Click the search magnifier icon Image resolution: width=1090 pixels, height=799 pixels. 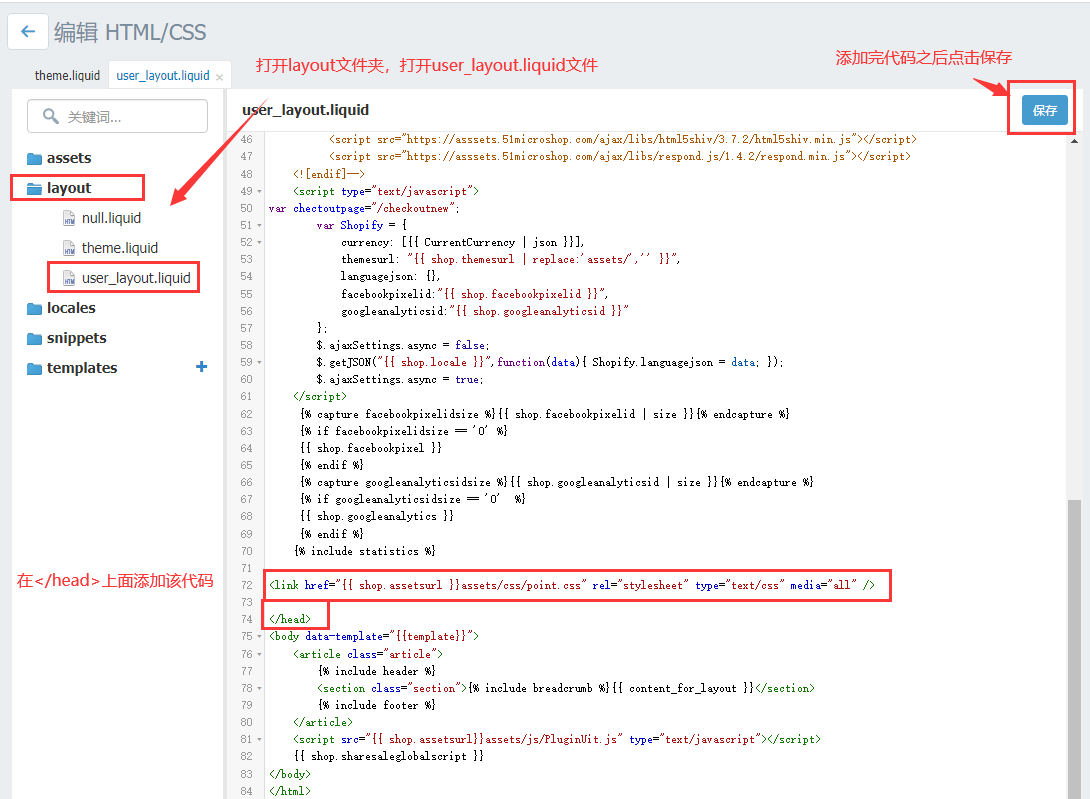click(x=50, y=115)
